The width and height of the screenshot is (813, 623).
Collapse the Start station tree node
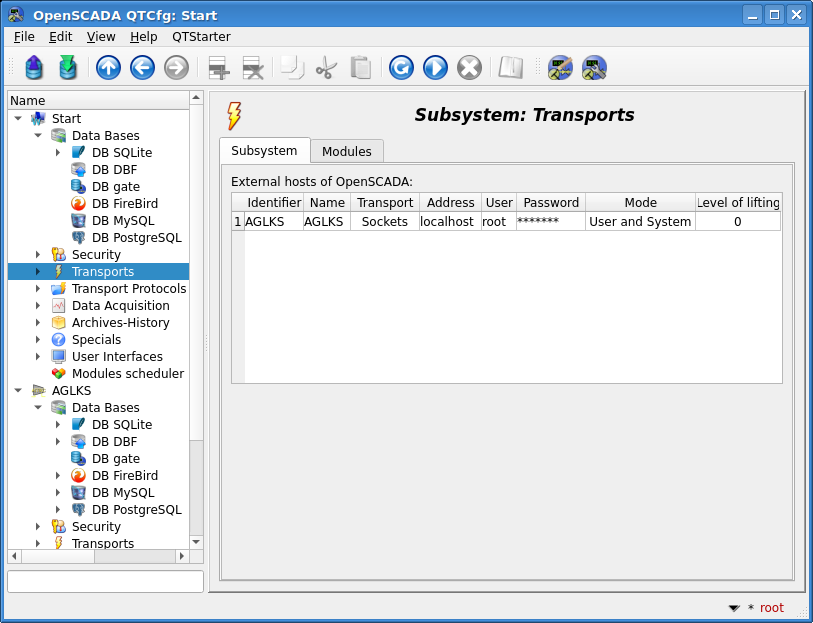pos(18,119)
